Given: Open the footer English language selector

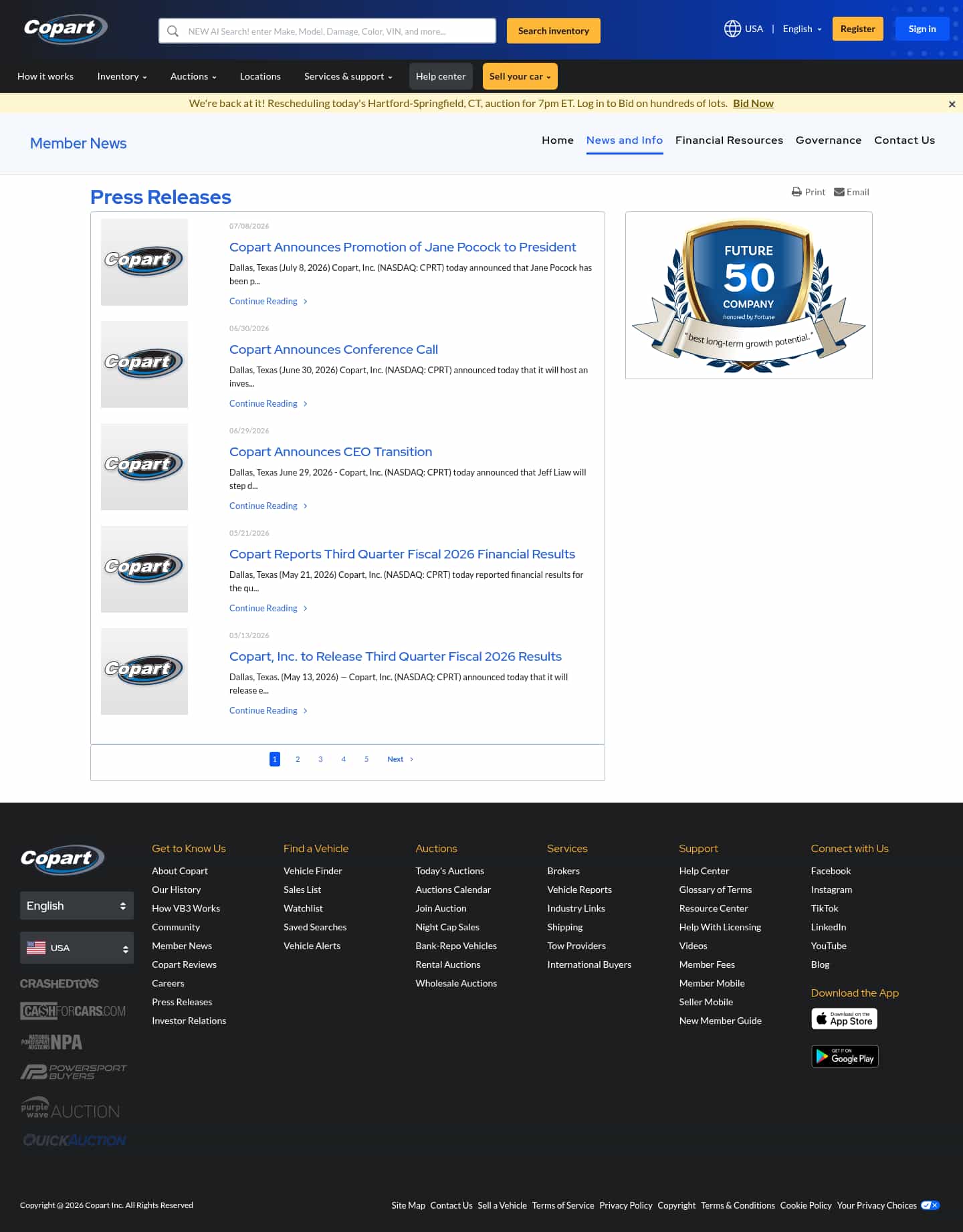Looking at the screenshot, I should [x=77, y=906].
